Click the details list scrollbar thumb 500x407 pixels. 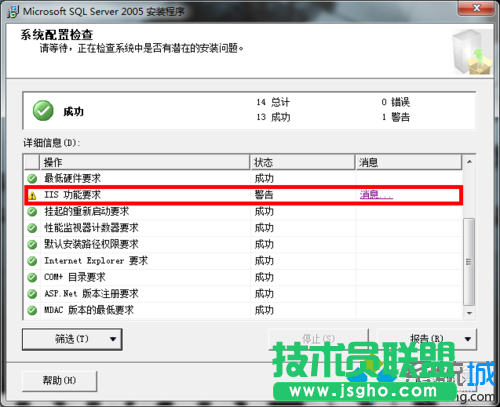469,262
